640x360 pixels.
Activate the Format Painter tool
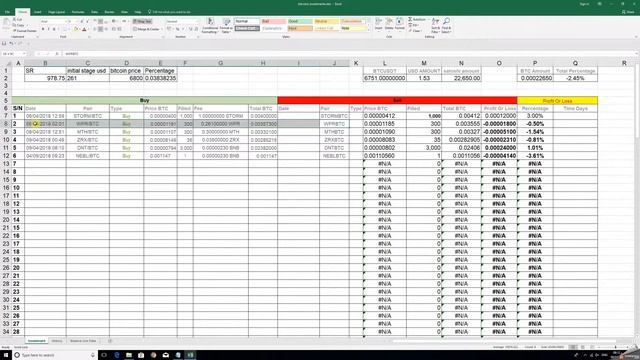(x=24, y=31)
